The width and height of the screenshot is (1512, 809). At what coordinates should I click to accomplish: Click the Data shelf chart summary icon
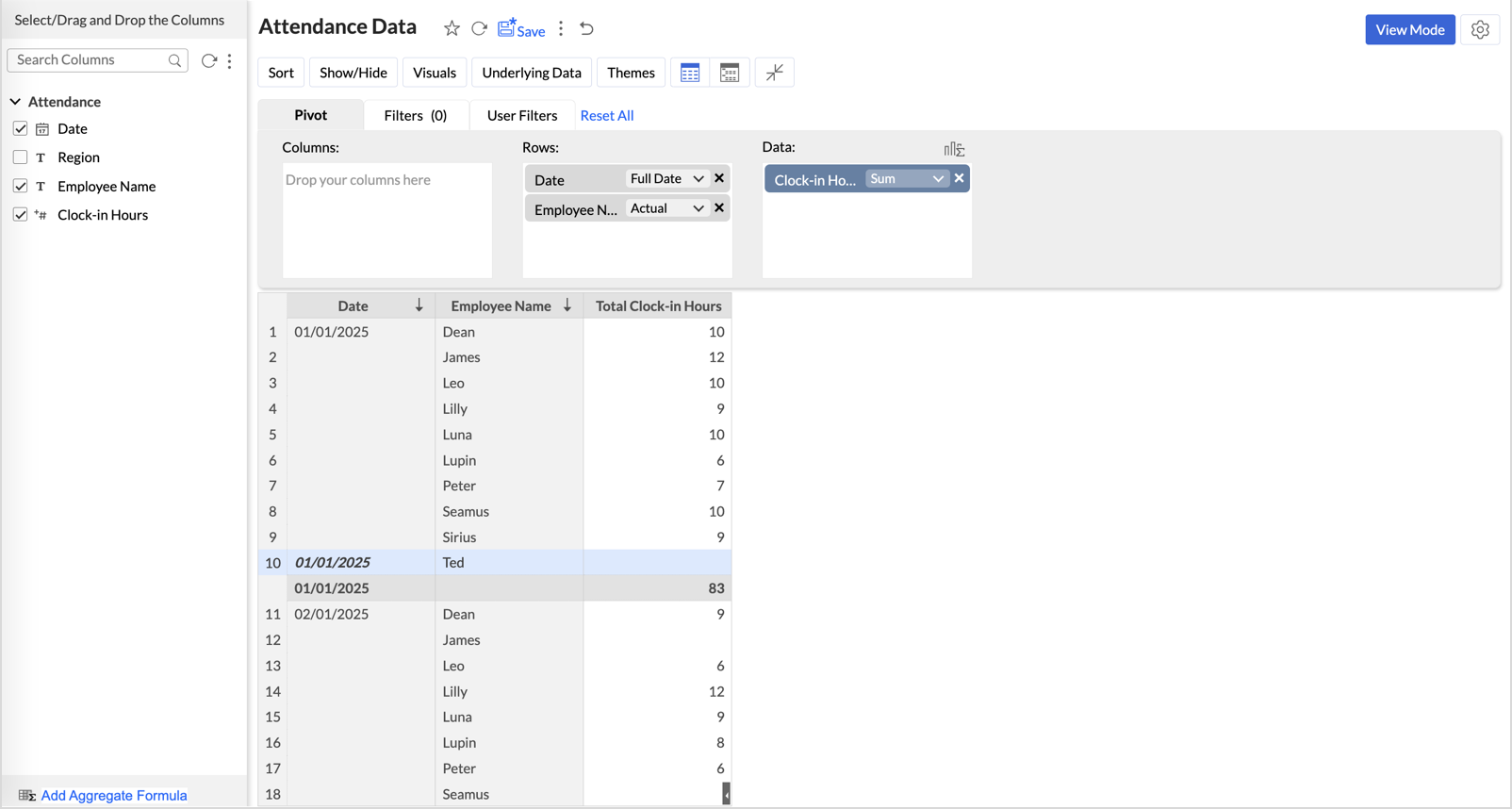click(954, 149)
